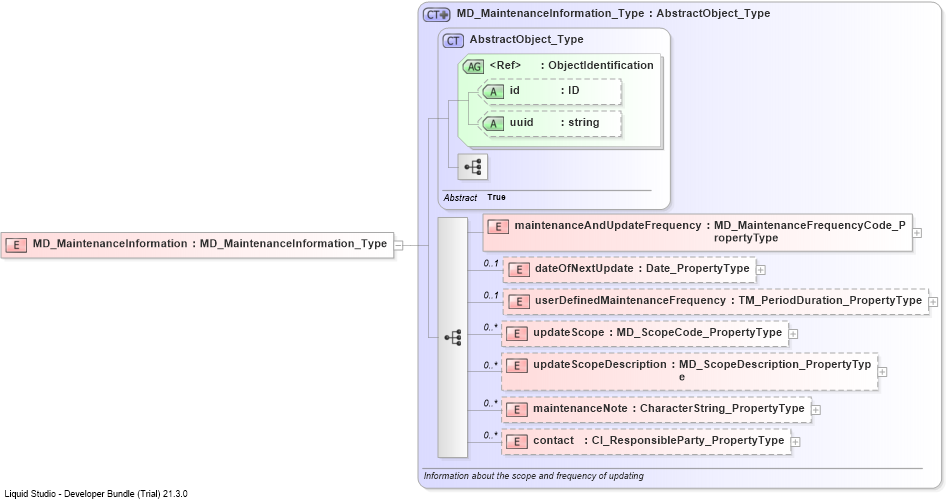Screen dimensions: 946x499
Task: Select updateScopeDescription element text
Action: pos(702,370)
